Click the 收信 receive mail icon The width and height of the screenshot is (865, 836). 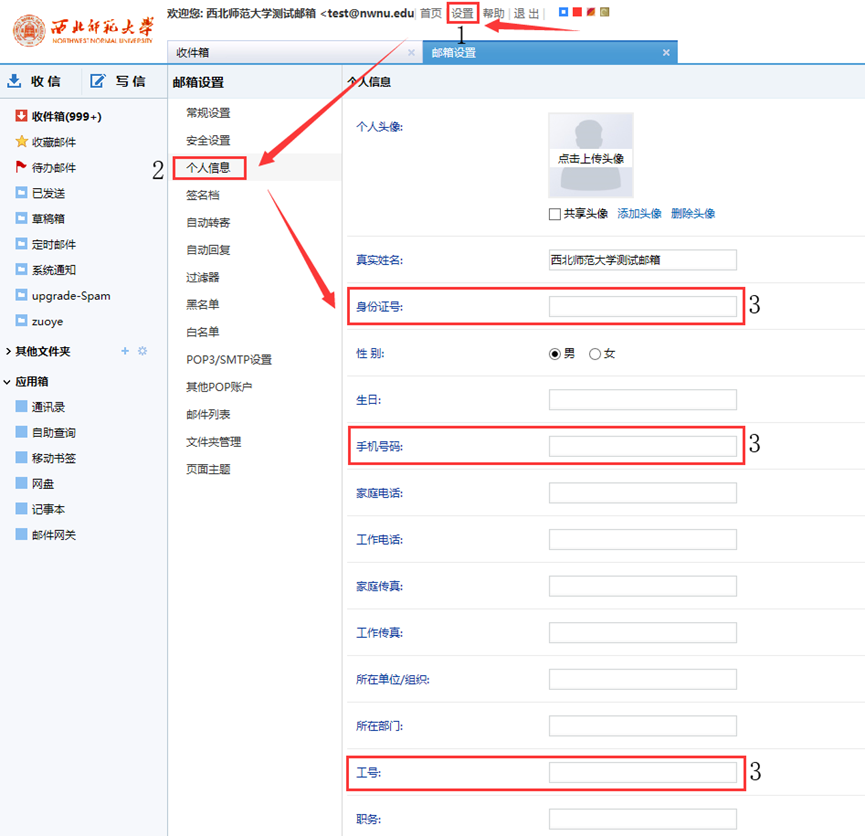[x=15, y=81]
